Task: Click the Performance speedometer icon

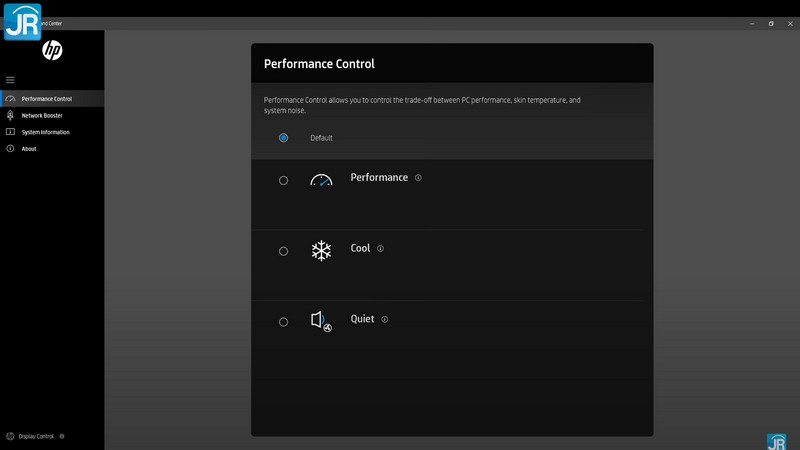Action: coord(321,180)
